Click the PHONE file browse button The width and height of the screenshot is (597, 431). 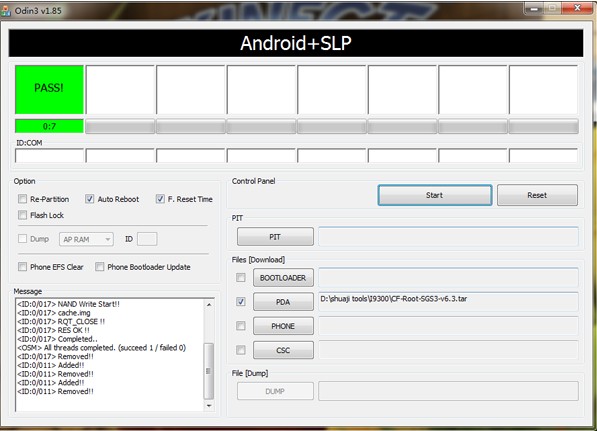tap(283, 326)
